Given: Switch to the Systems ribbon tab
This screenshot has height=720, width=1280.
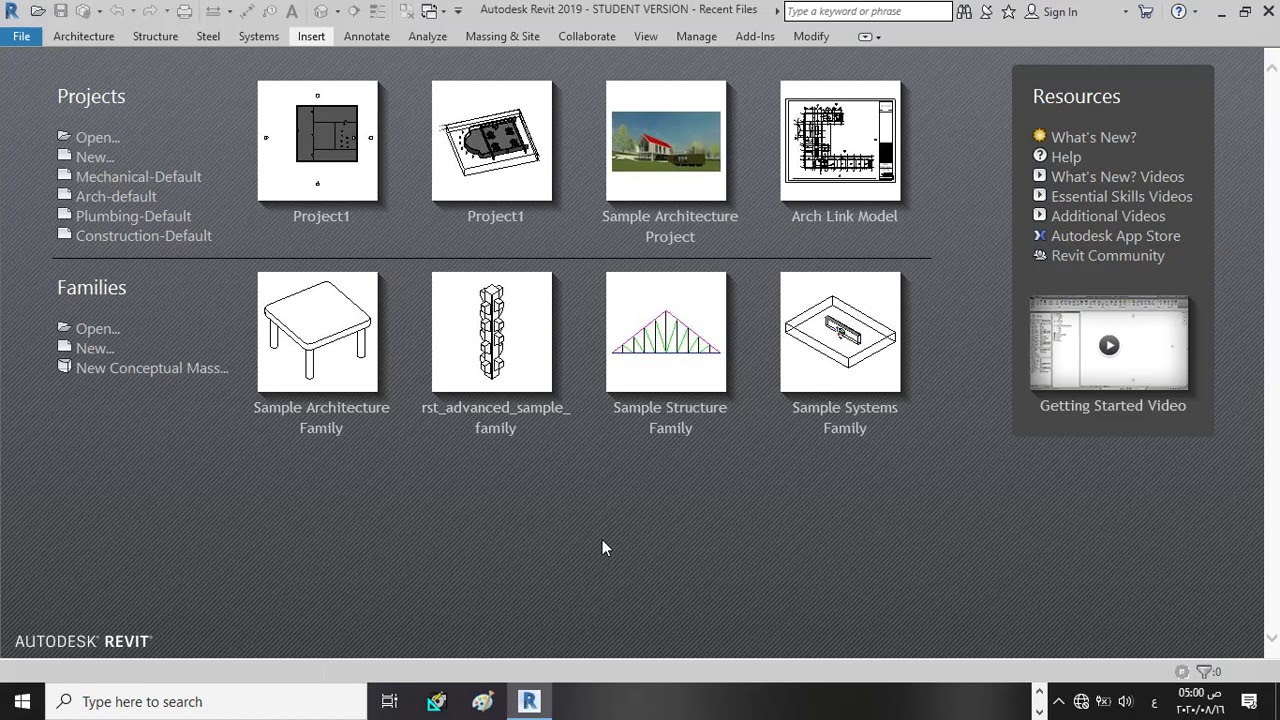Looking at the screenshot, I should pos(259,36).
